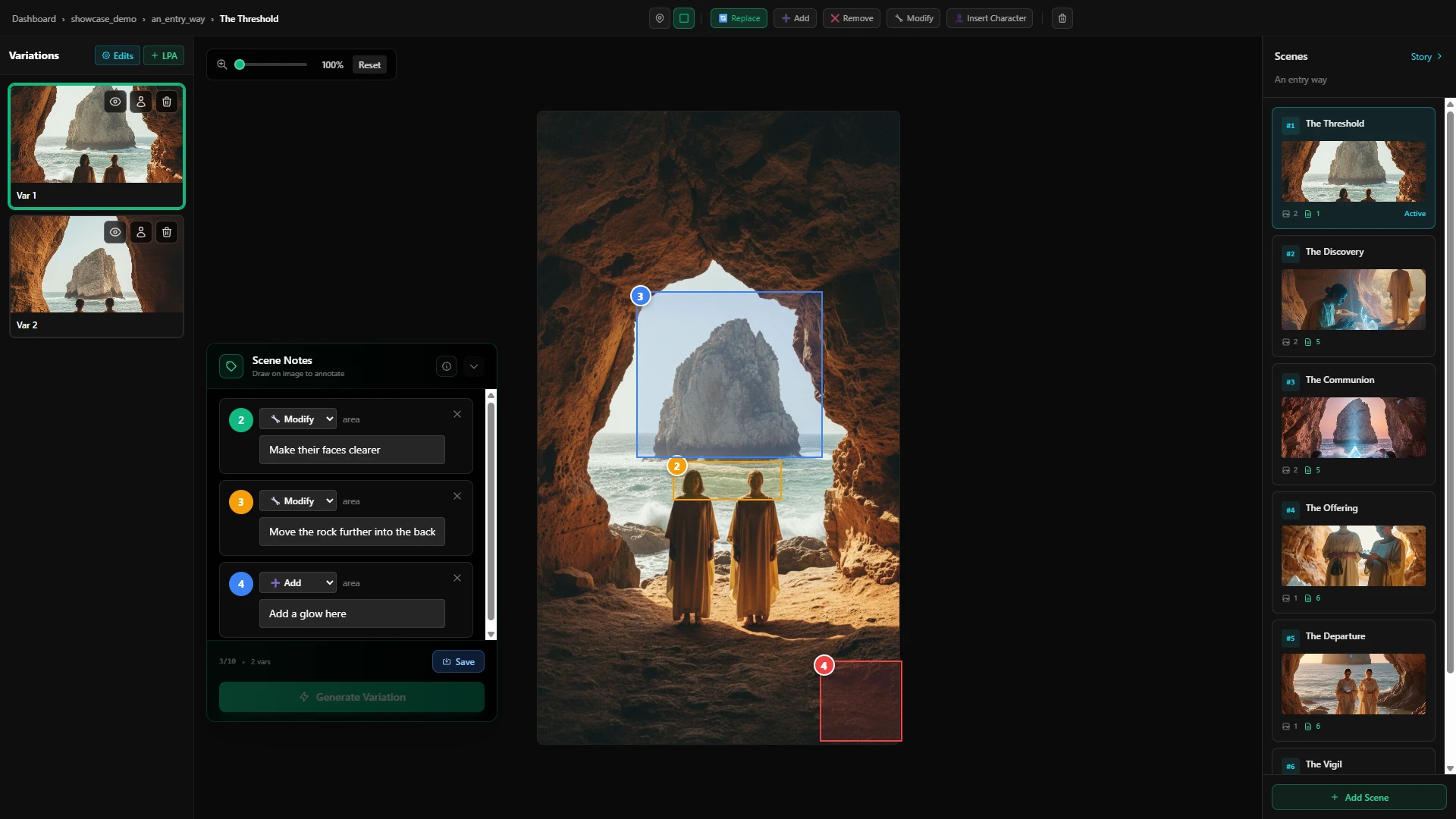Click the Scene Notes info icon
Screen dimensions: 1456x819
(447, 366)
